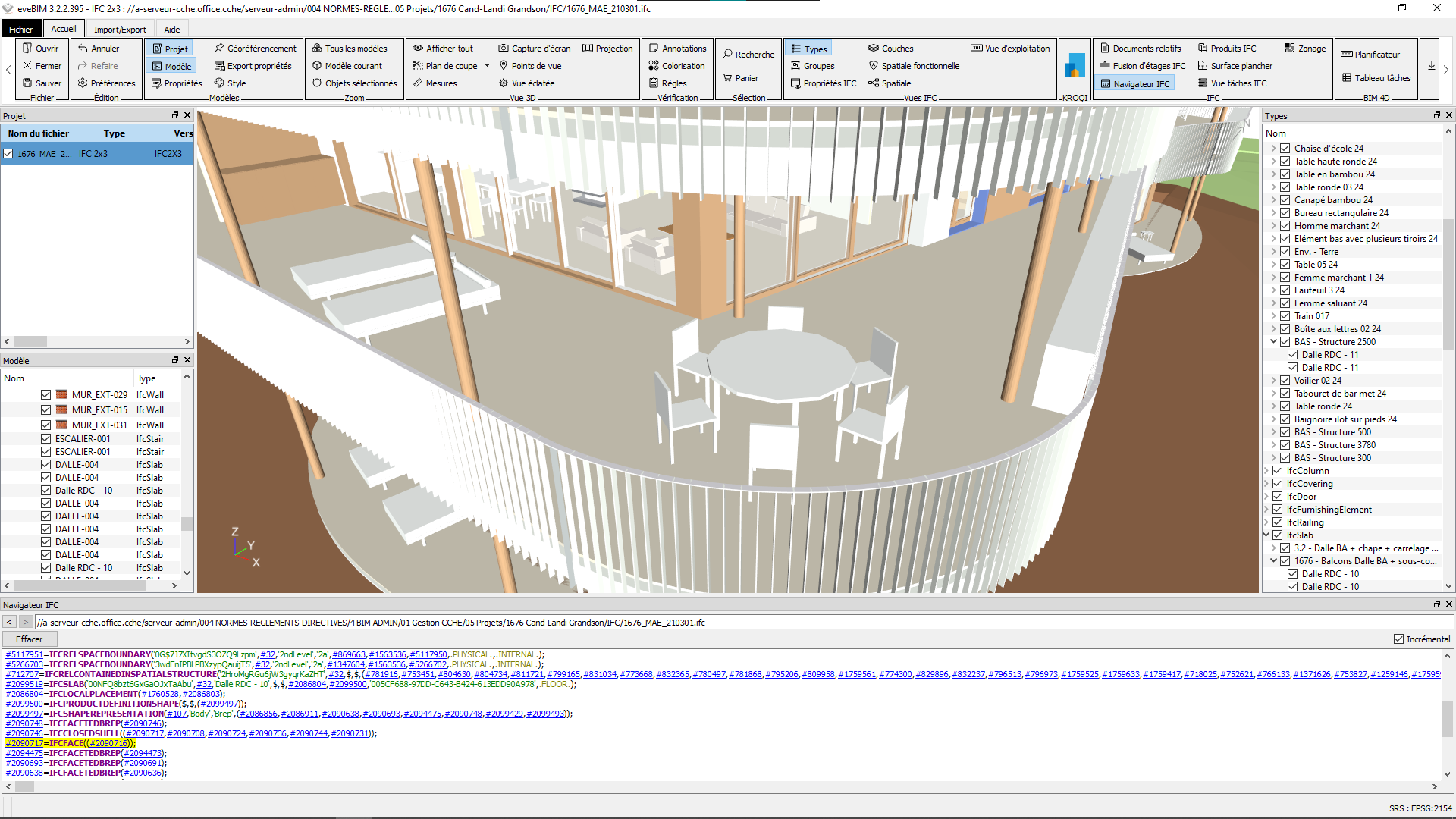This screenshot has height=819, width=1456.
Task: Follow the #5117951 entity link
Action: click(x=24, y=654)
